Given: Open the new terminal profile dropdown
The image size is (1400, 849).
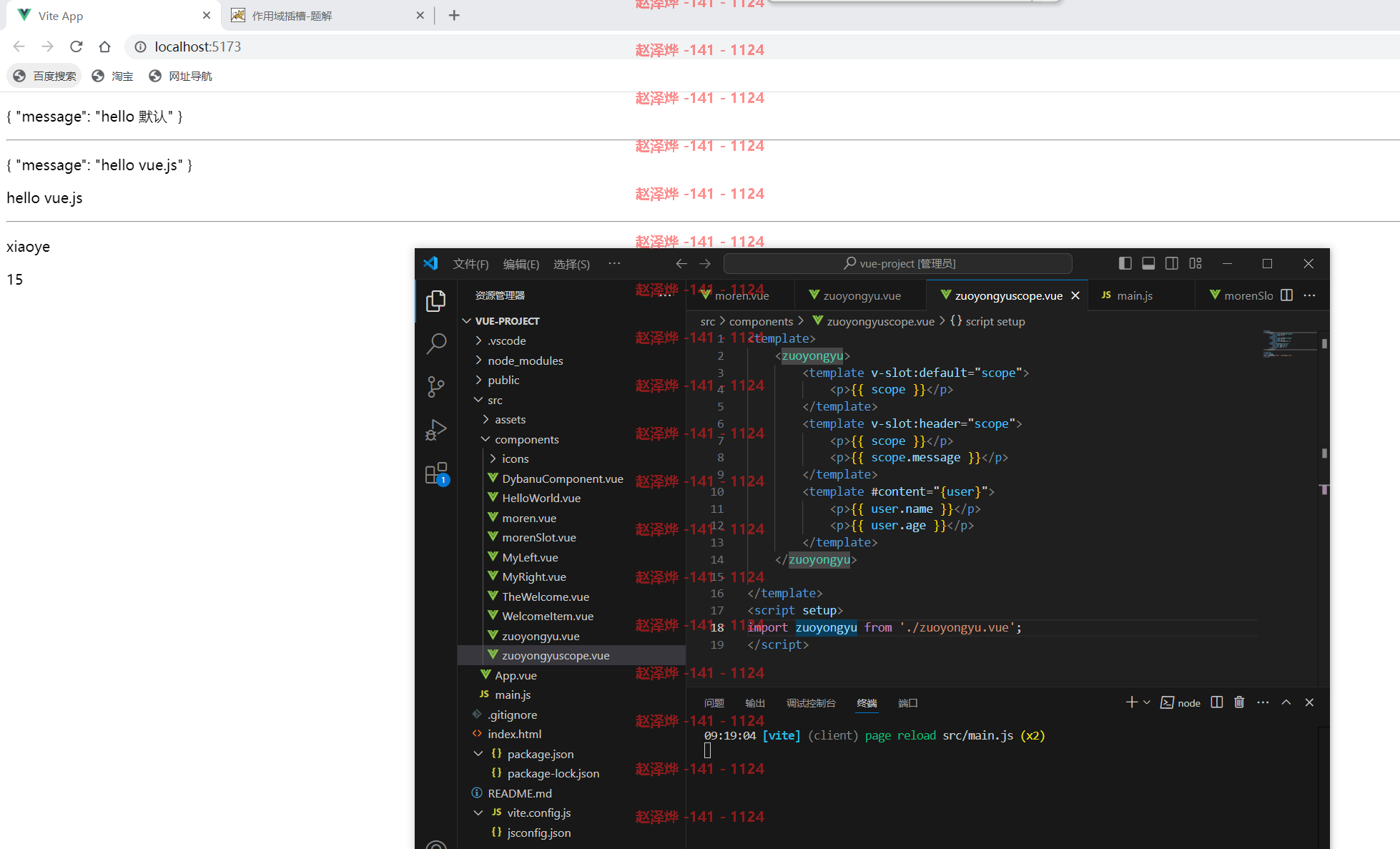Looking at the screenshot, I should (x=1147, y=702).
